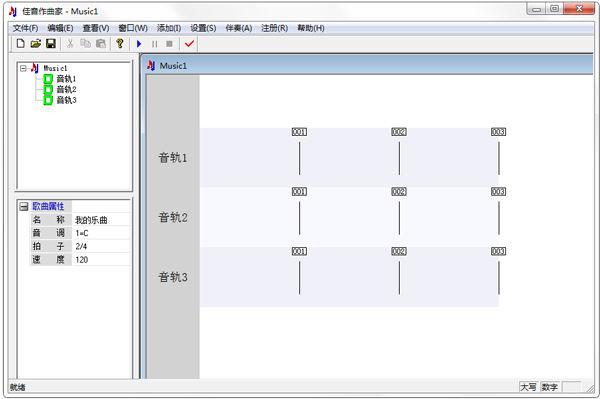Save the music with floppy disk icon

(51, 44)
